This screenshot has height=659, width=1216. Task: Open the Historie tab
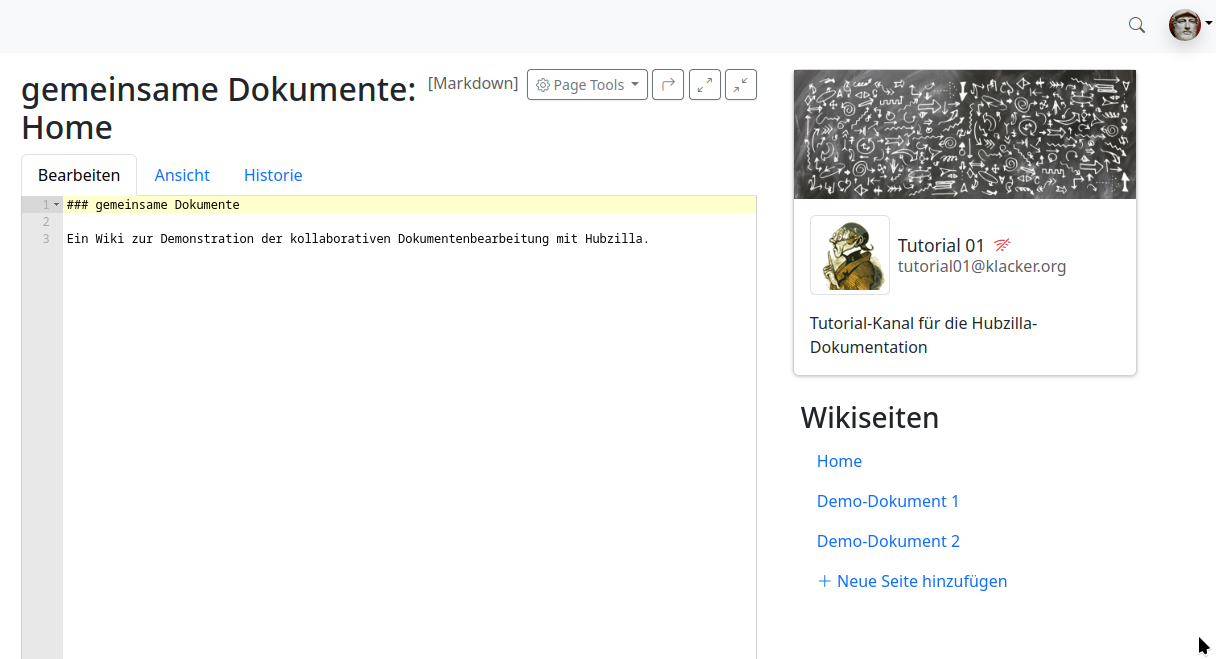[273, 175]
